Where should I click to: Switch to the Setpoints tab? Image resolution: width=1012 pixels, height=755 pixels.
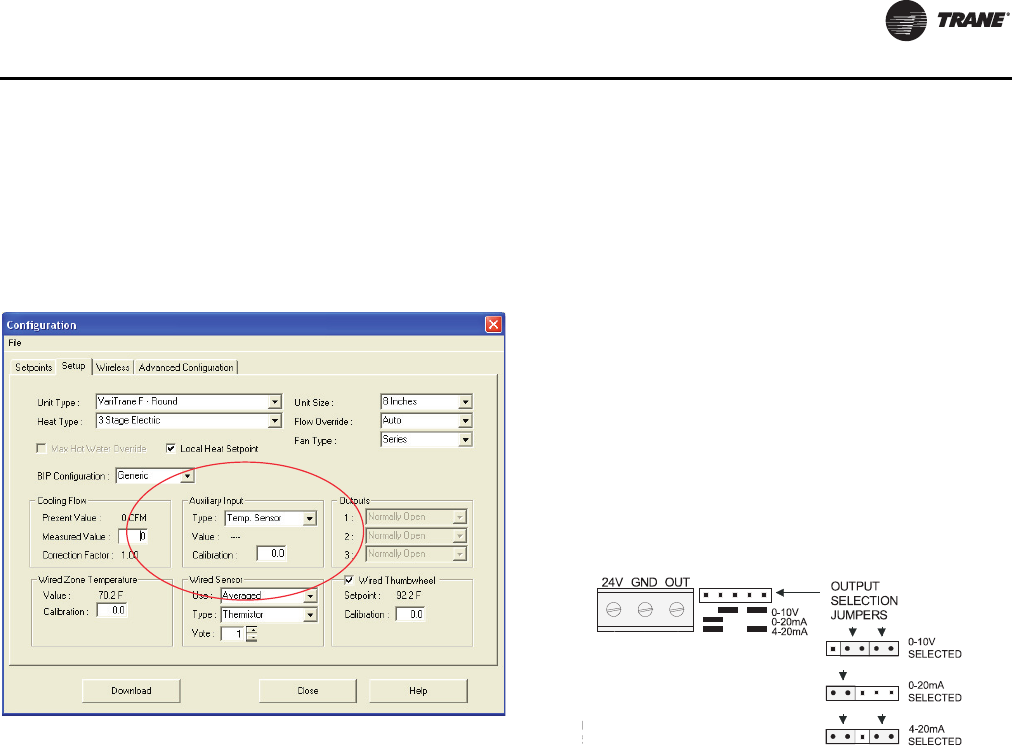pyautogui.click(x=34, y=367)
